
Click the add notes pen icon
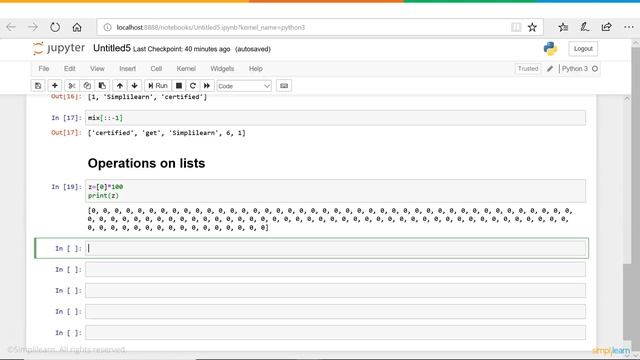(x=584, y=27)
